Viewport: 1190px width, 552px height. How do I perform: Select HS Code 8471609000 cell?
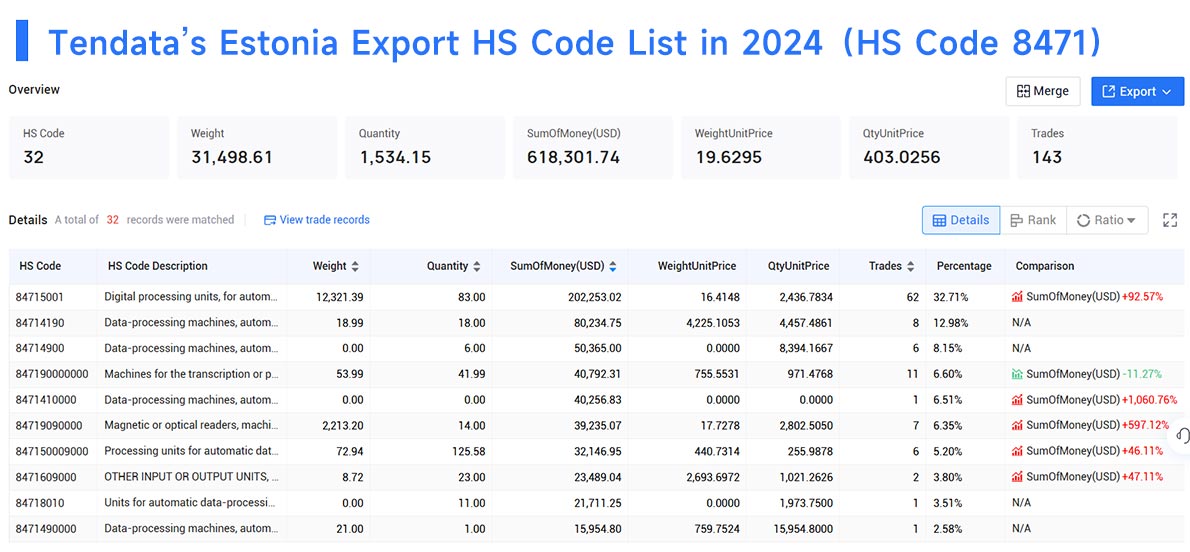coord(44,478)
